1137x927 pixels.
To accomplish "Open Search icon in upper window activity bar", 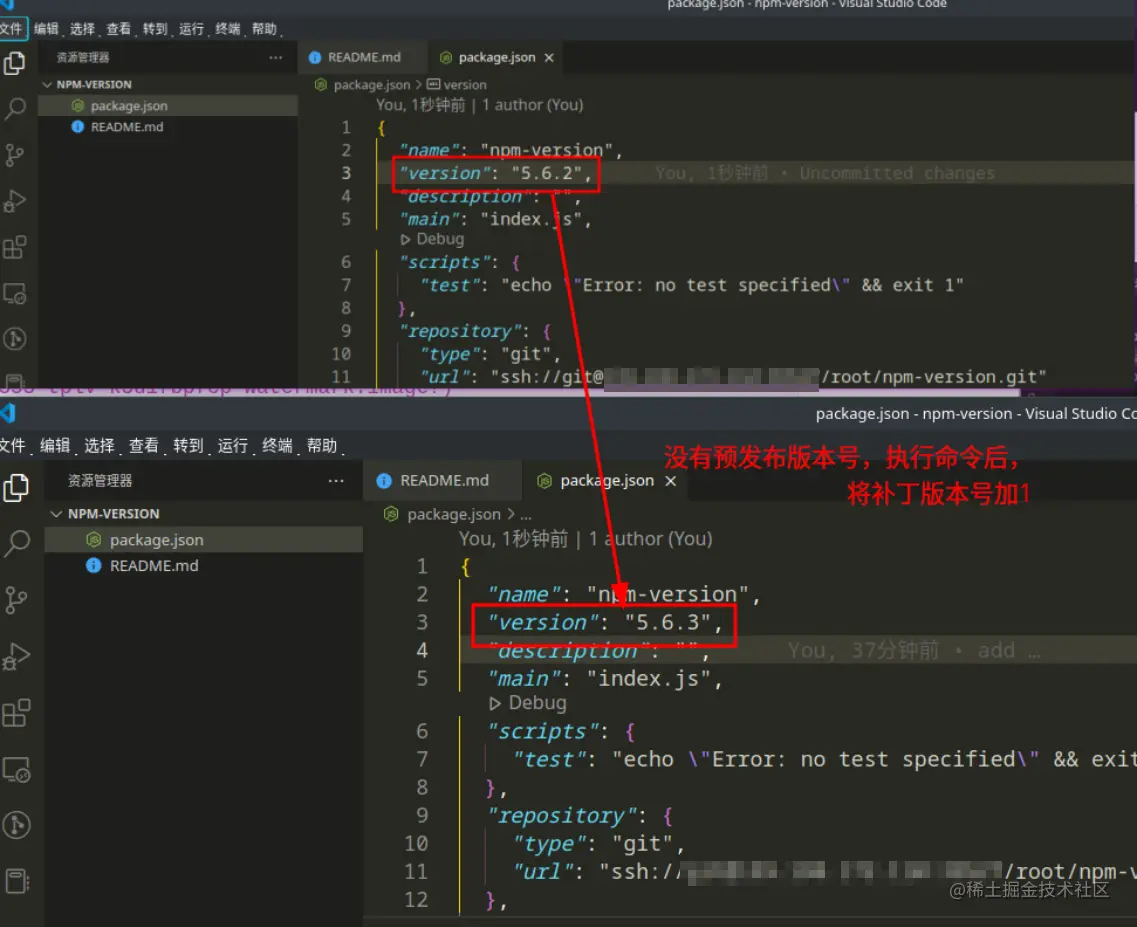I will click(x=15, y=109).
